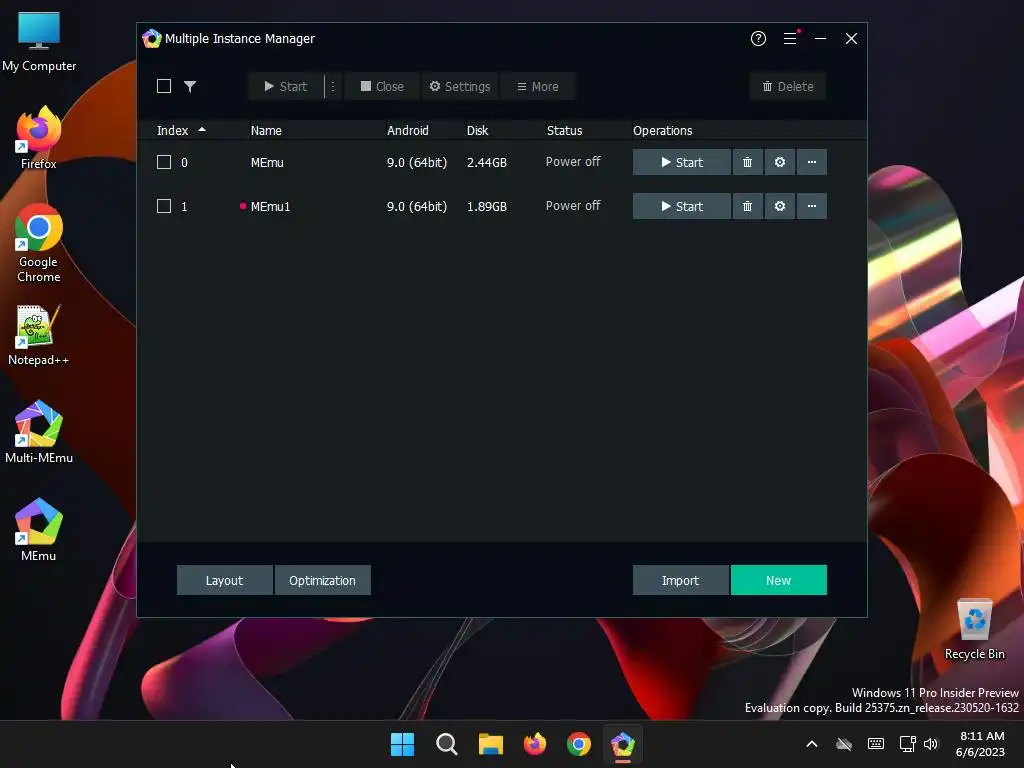
Task: Select the Recycle Bin desktop icon
Action: pos(974,628)
